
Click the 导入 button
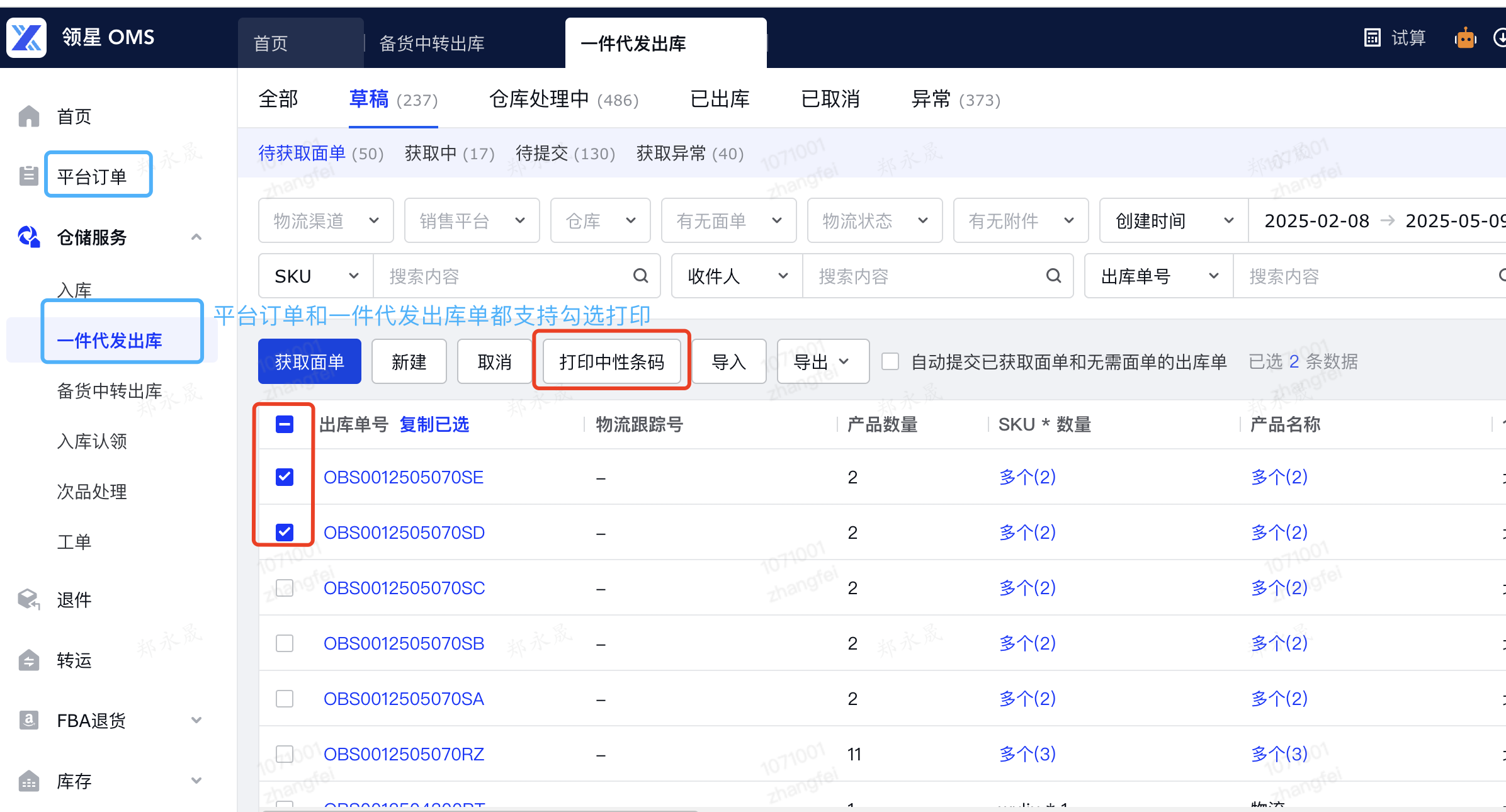[x=729, y=361]
